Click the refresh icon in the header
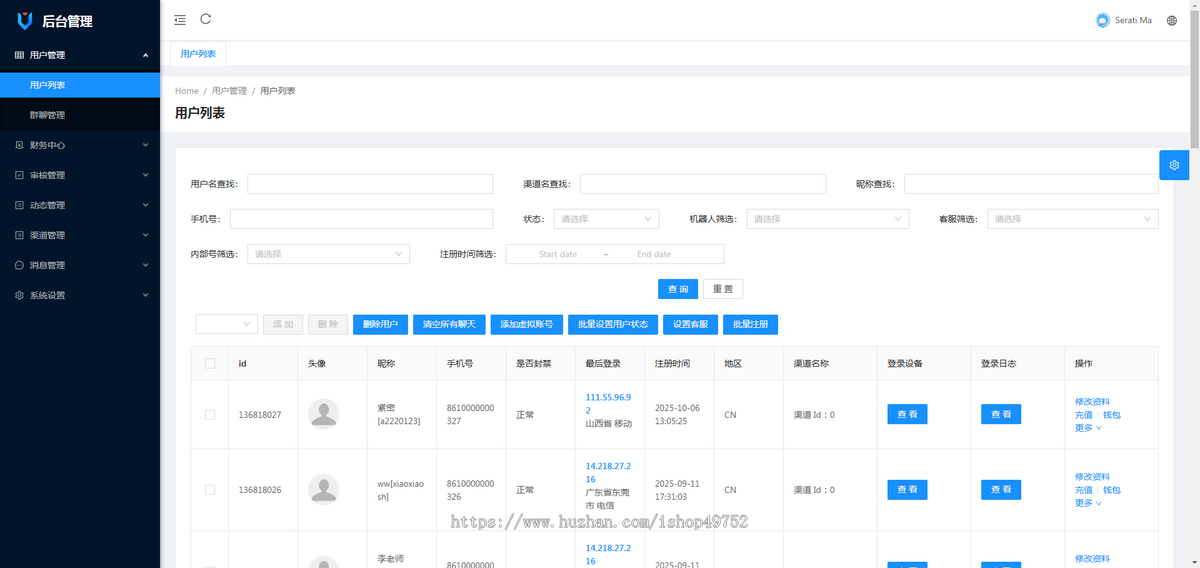Screen dimensions: 1200x568 pyautogui.click(x=206, y=19)
